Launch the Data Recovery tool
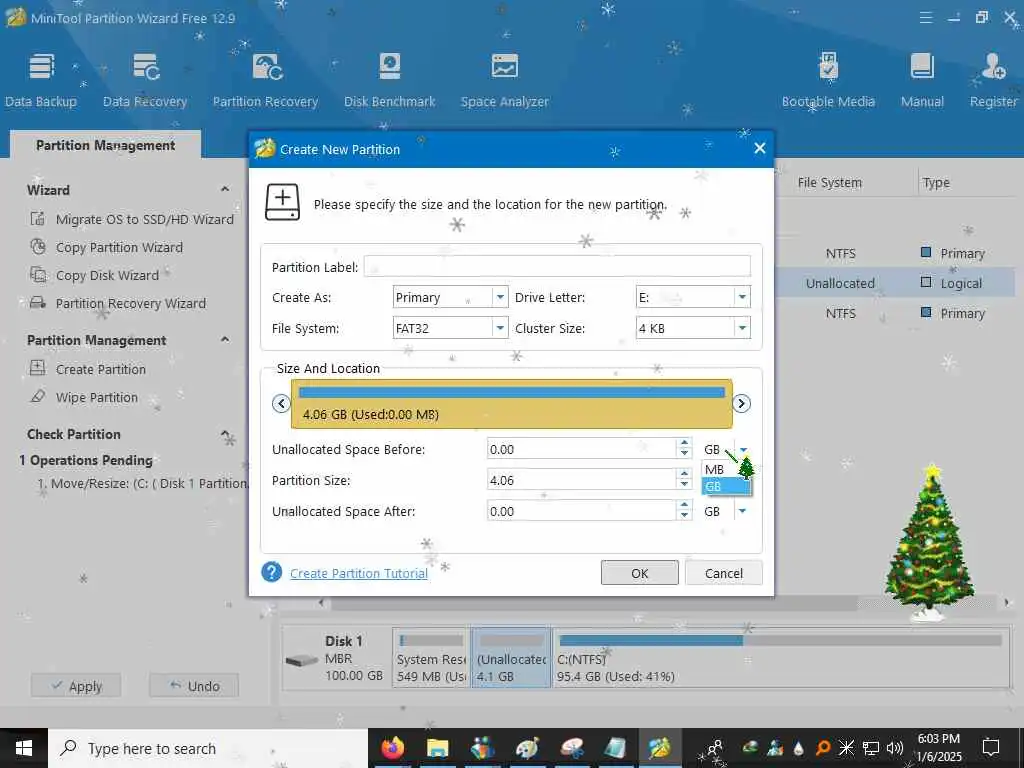The height and width of the screenshot is (768, 1024). pos(145,80)
